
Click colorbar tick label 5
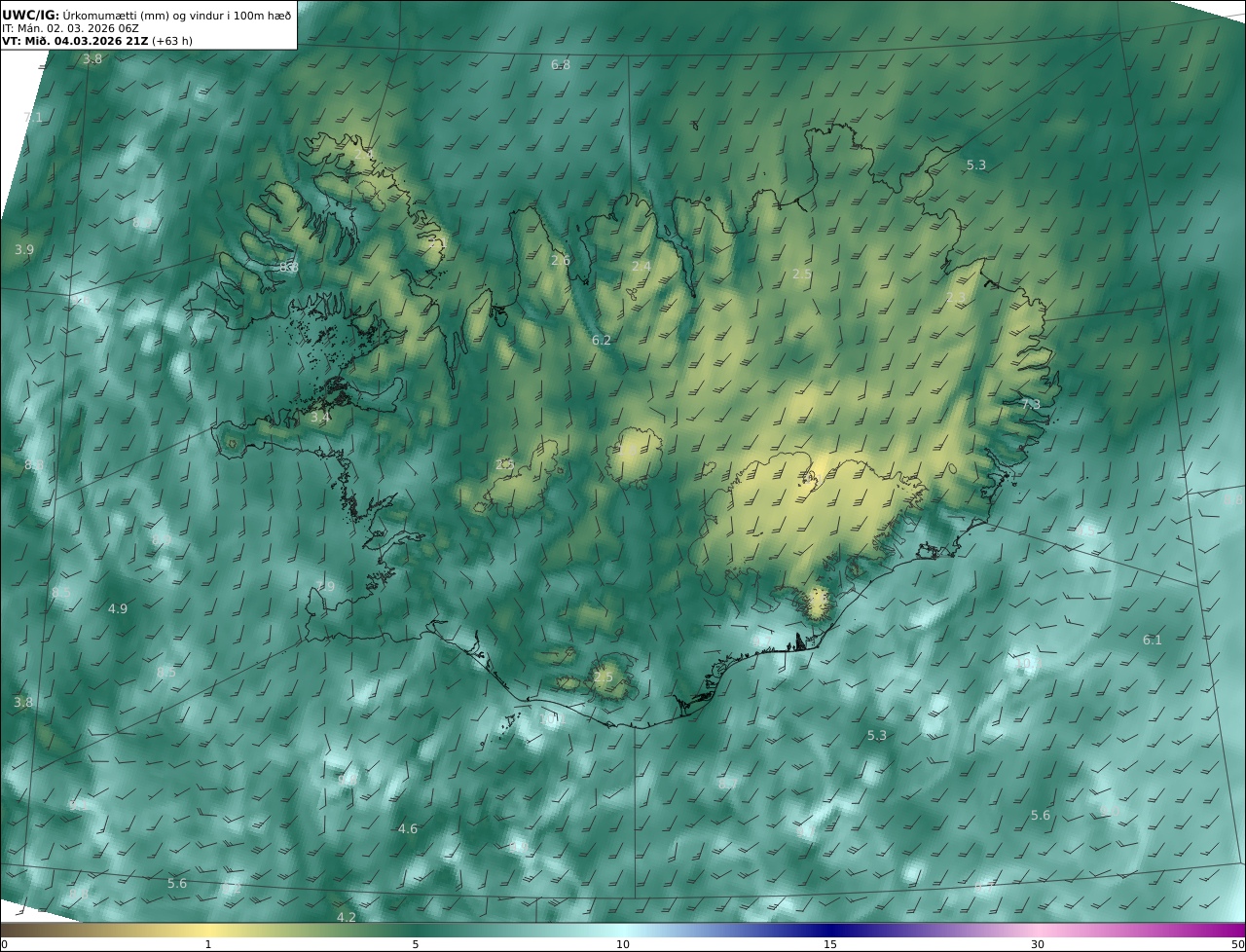click(x=416, y=945)
